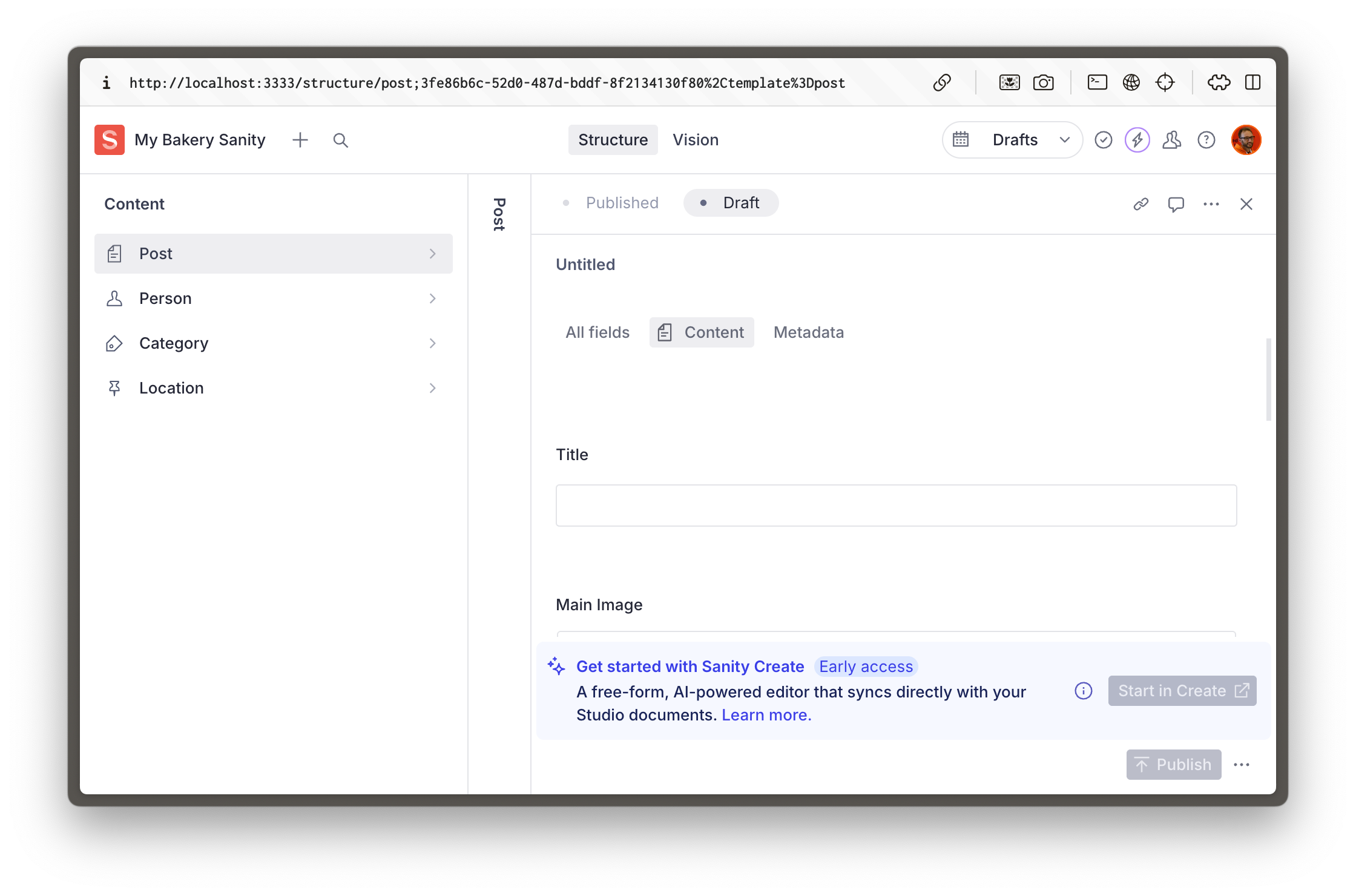Switch to the Published version chip
Viewport: 1356px width, 896px height.
pyautogui.click(x=611, y=203)
